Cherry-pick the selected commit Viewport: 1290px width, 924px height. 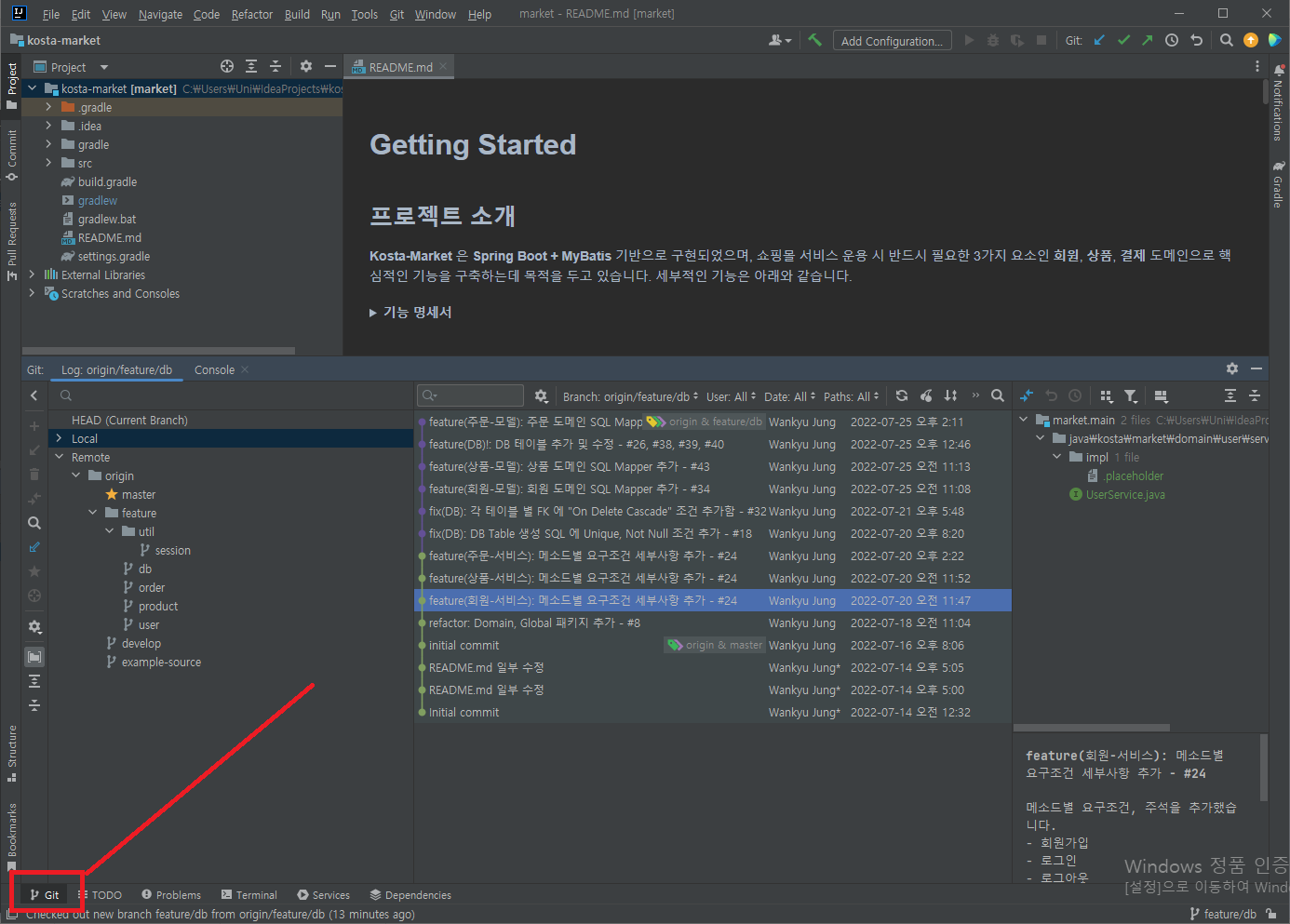tap(926, 395)
